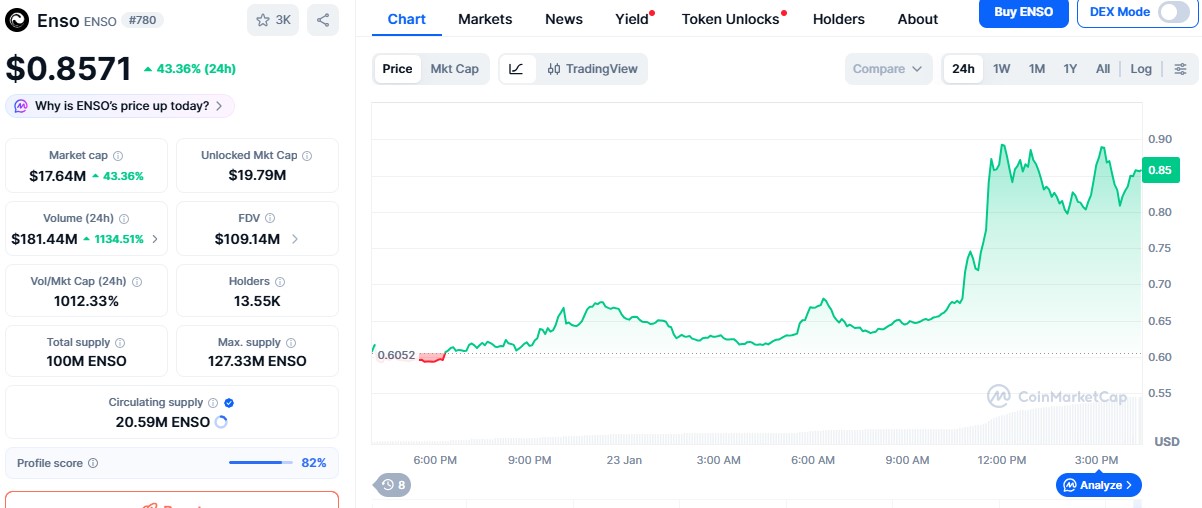The image size is (1202, 508).
Task: Click the share icon next to watchlist
Action: pyautogui.click(x=323, y=20)
